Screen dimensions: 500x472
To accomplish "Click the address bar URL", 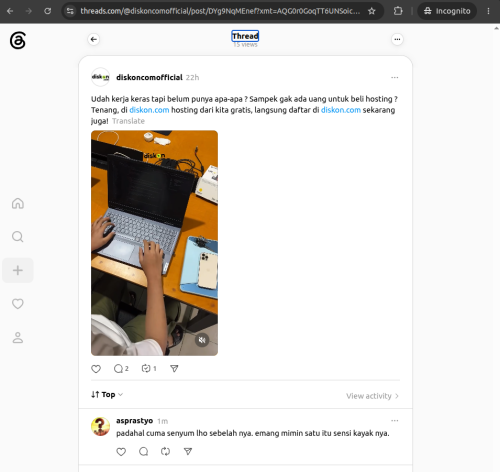I will 220,11.
